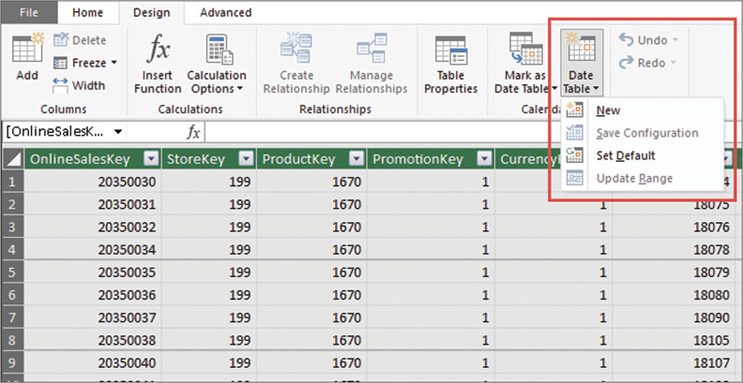Viewport: 743px width, 383px height.
Task: Click the select-all corner of the grid
Action: tap(13, 160)
